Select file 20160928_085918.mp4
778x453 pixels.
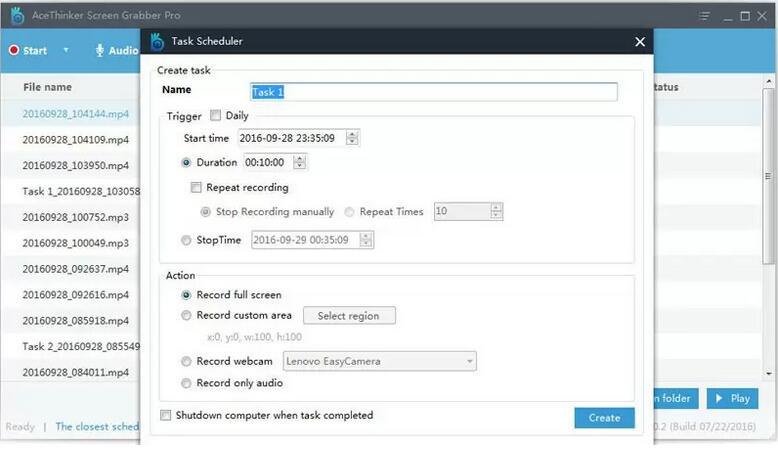tap(75, 321)
